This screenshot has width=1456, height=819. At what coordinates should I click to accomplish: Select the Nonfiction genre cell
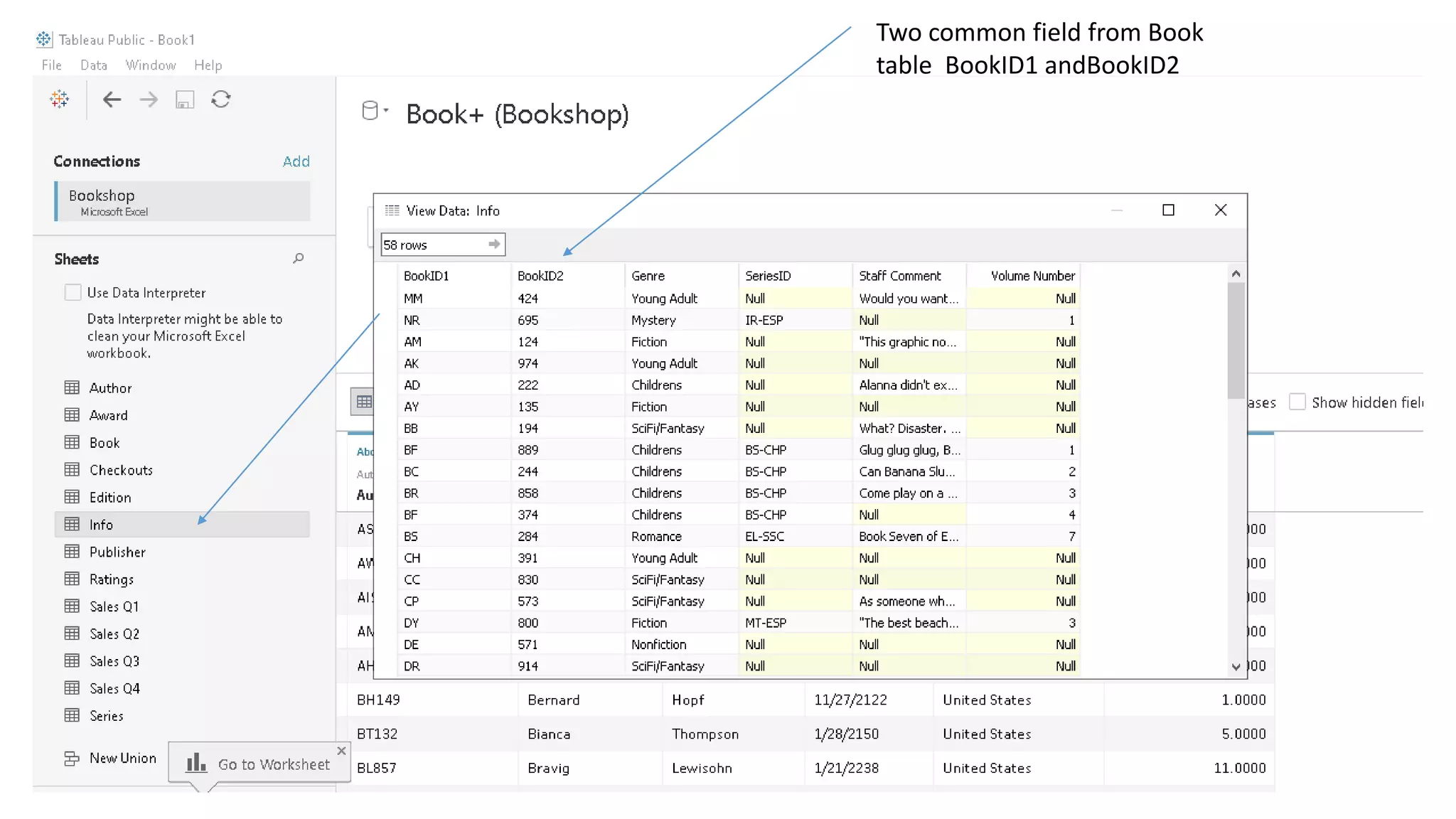click(x=681, y=644)
